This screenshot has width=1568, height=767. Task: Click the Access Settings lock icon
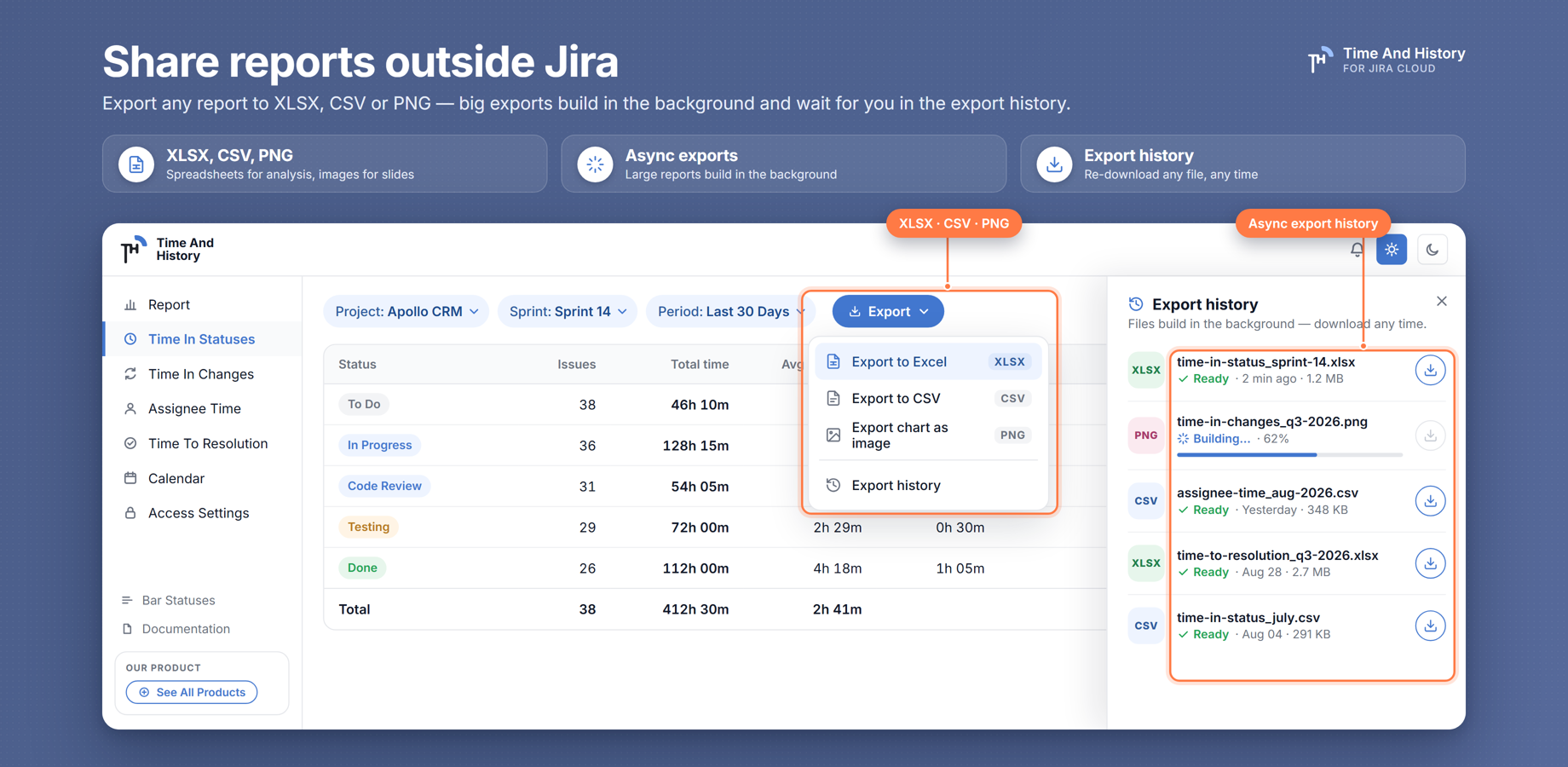point(130,513)
